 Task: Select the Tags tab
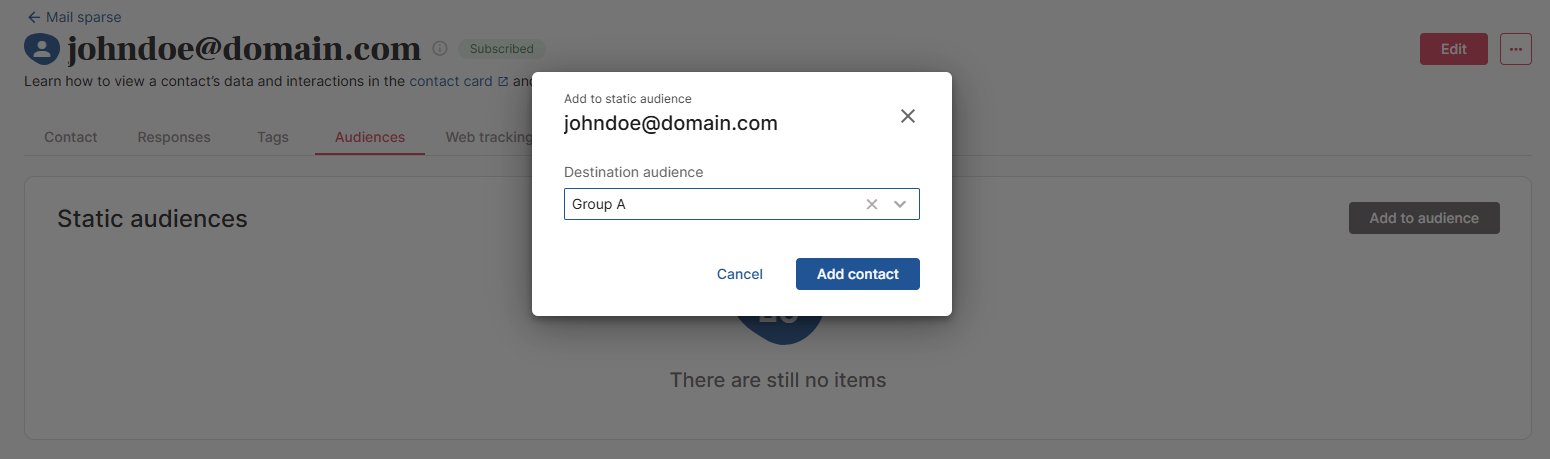(x=273, y=137)
